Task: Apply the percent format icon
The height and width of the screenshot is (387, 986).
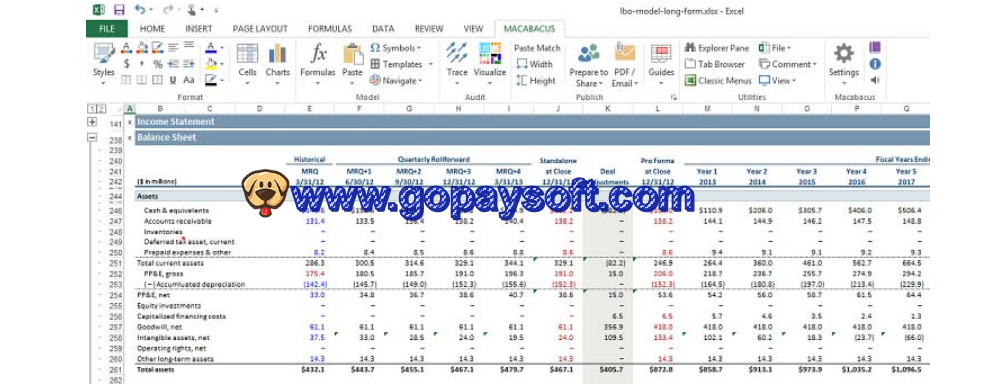Action: (158, 64)
